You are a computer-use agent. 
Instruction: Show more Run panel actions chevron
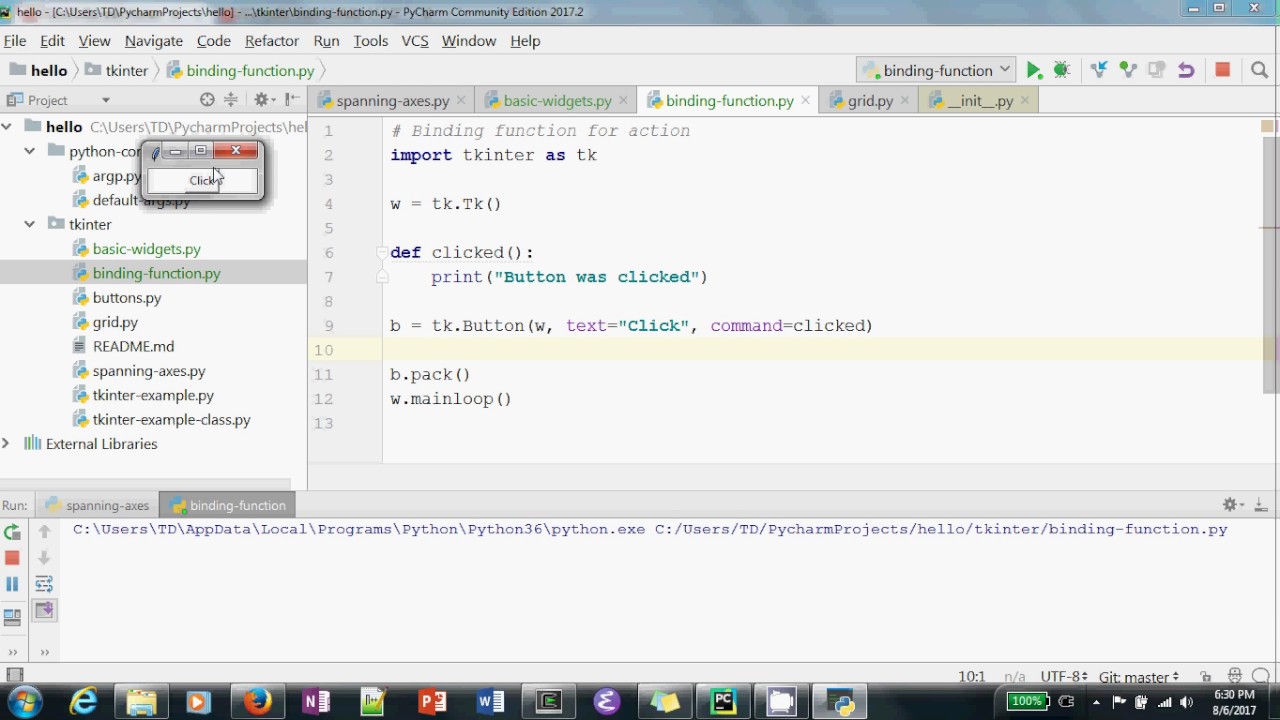click(12, 652)
